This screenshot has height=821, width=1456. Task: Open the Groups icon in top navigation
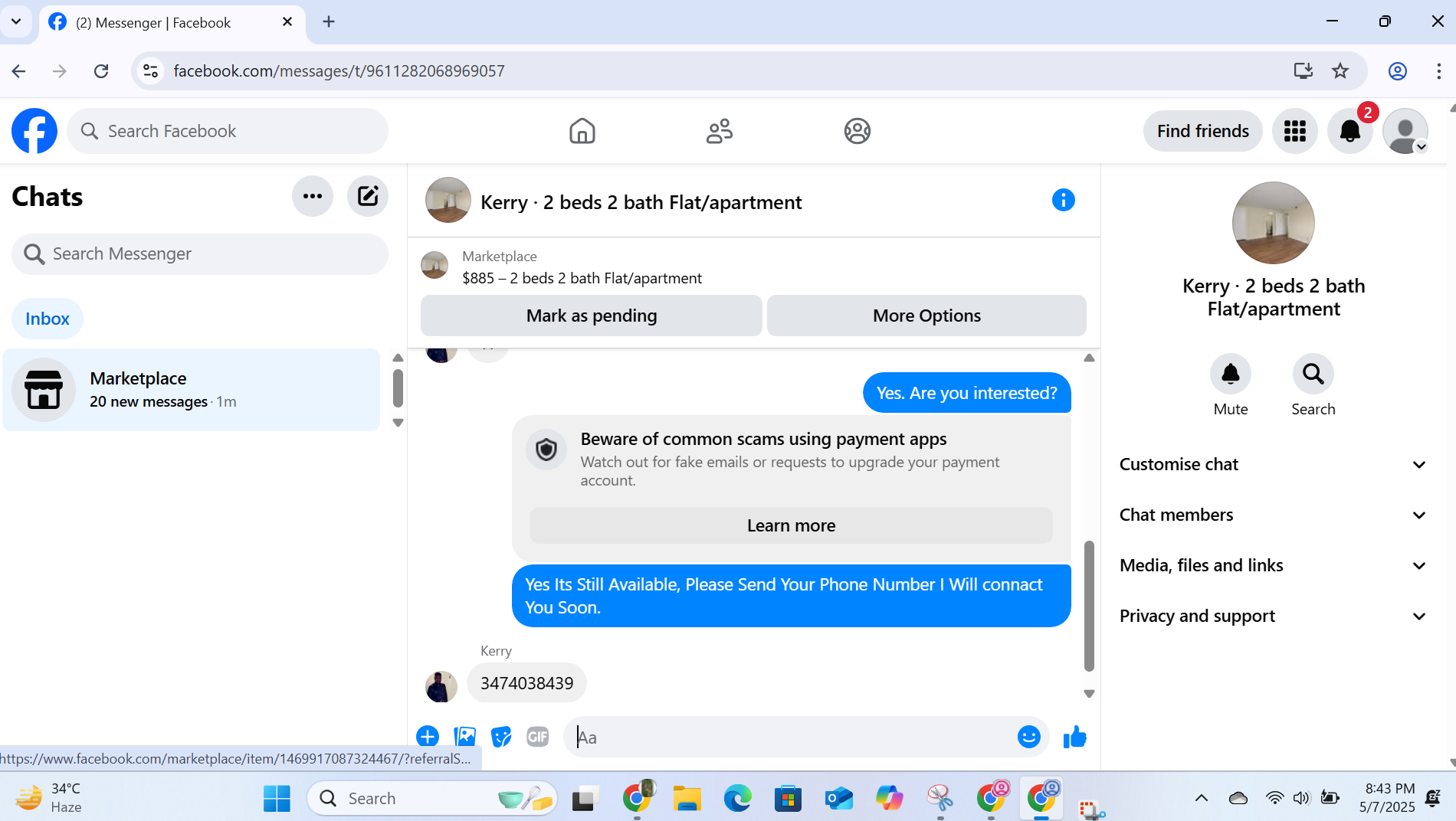click(858, 131)
